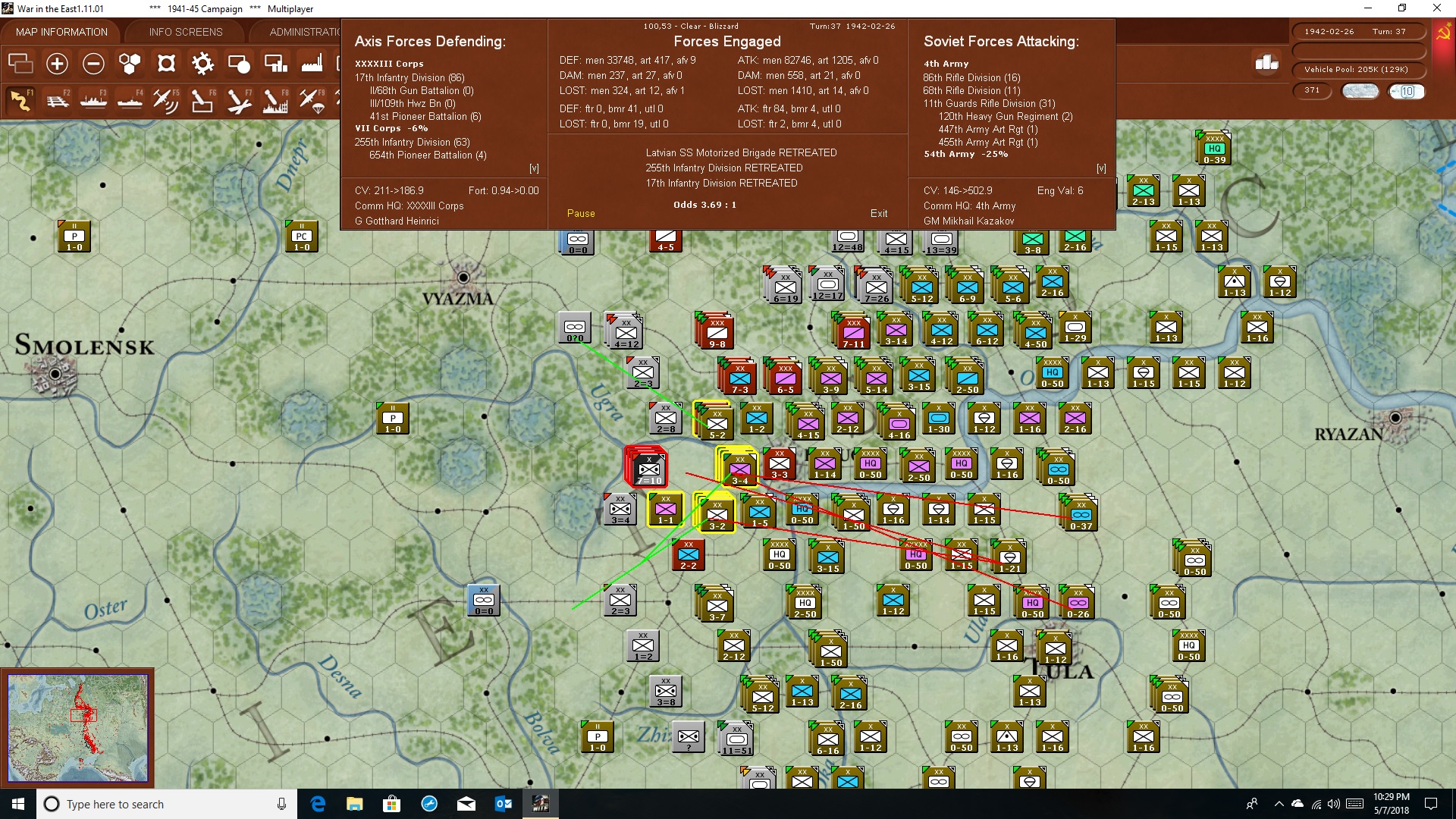The image size is (1456, 819).
Task: Open File Explorer from the taskbar
Action: pos(355,804)
